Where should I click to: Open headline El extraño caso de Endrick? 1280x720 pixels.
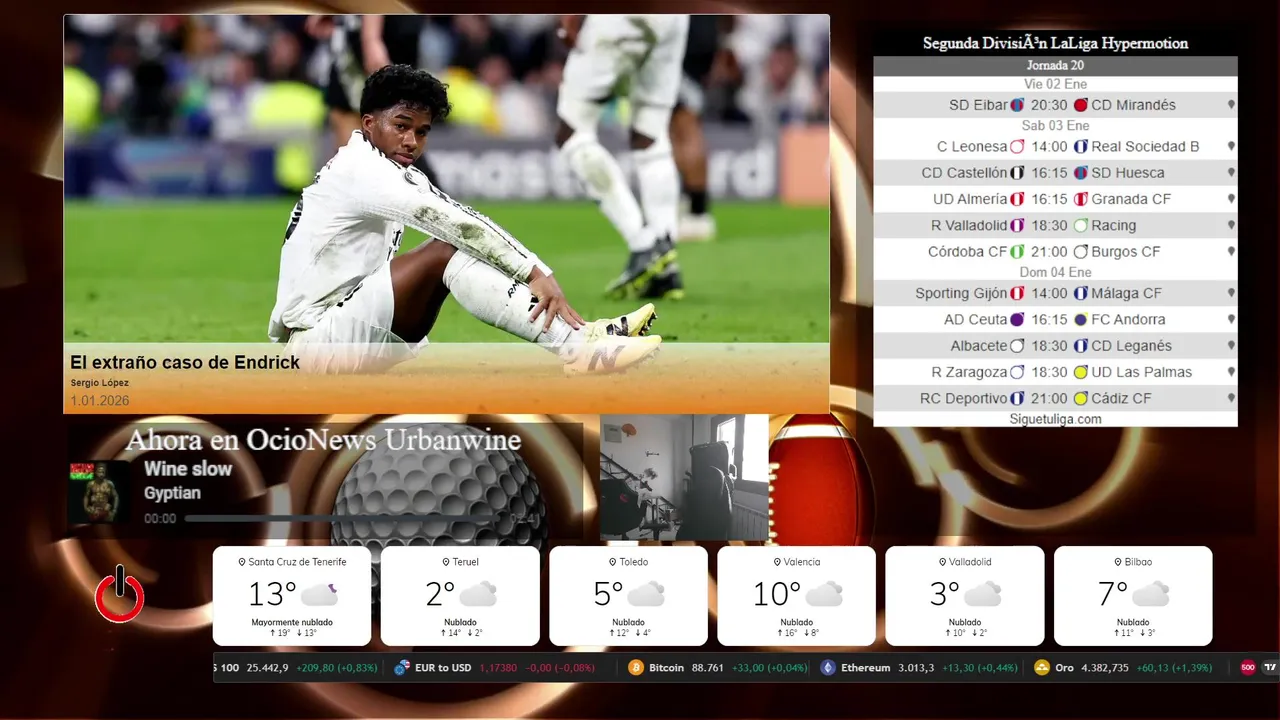point(185,363)
